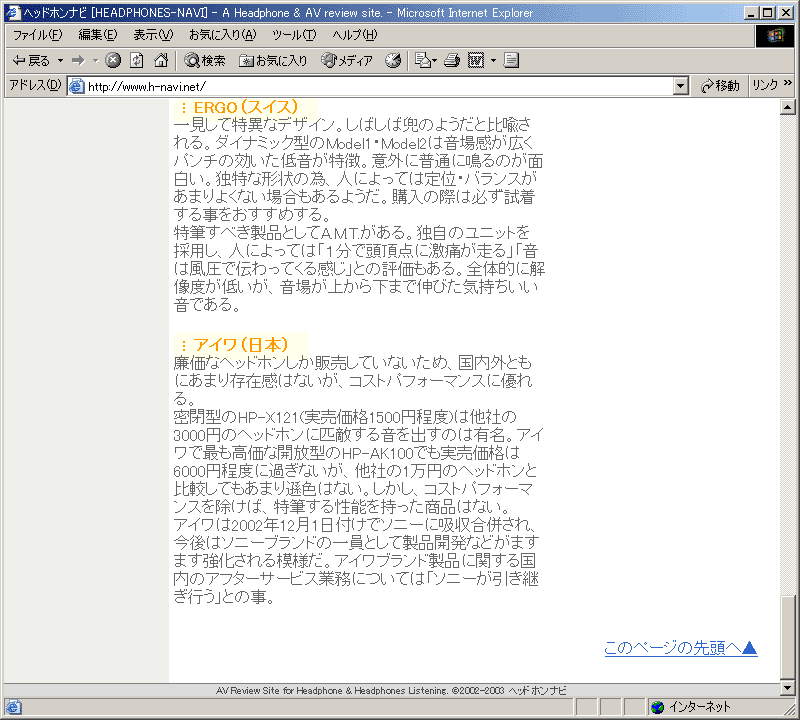
Task: Click the vertical scrollbar down arrow
Action: [x=788, y=688]
